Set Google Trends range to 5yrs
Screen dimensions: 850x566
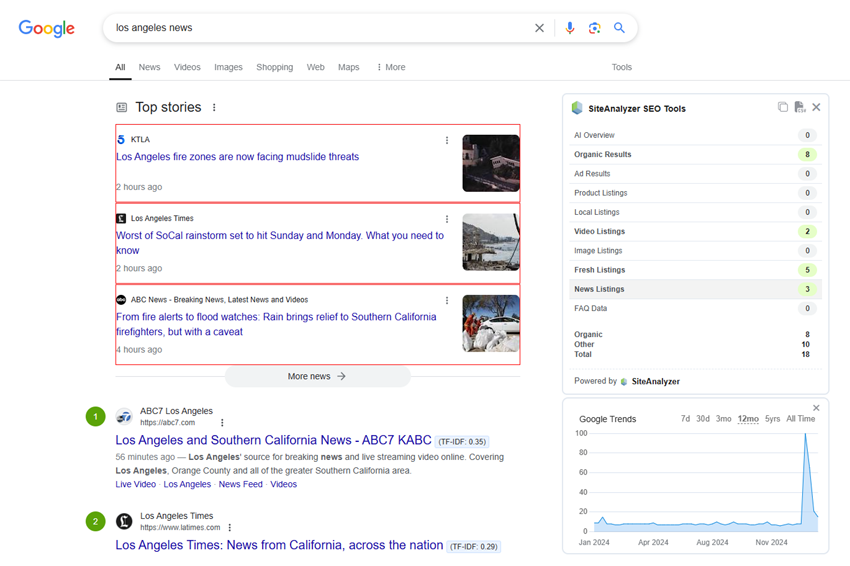coord(772,419)
